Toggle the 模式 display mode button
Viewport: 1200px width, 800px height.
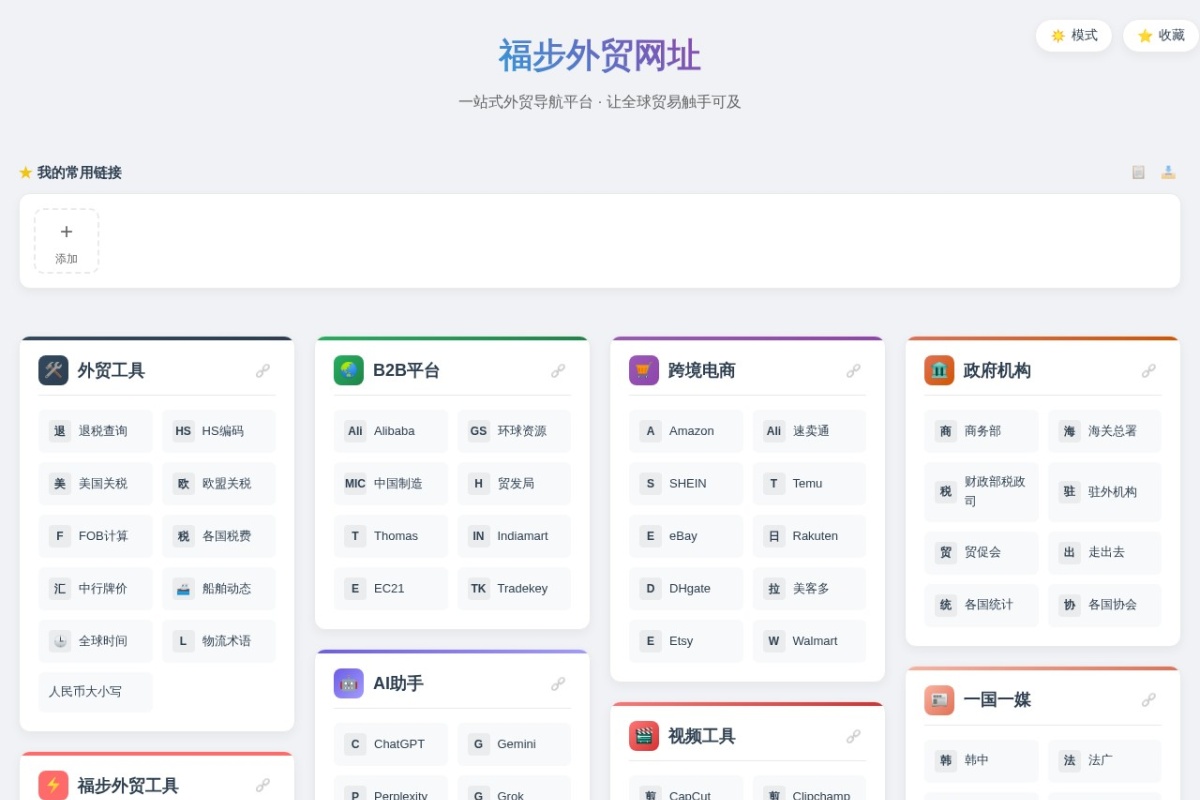(x=1074, y=36)
